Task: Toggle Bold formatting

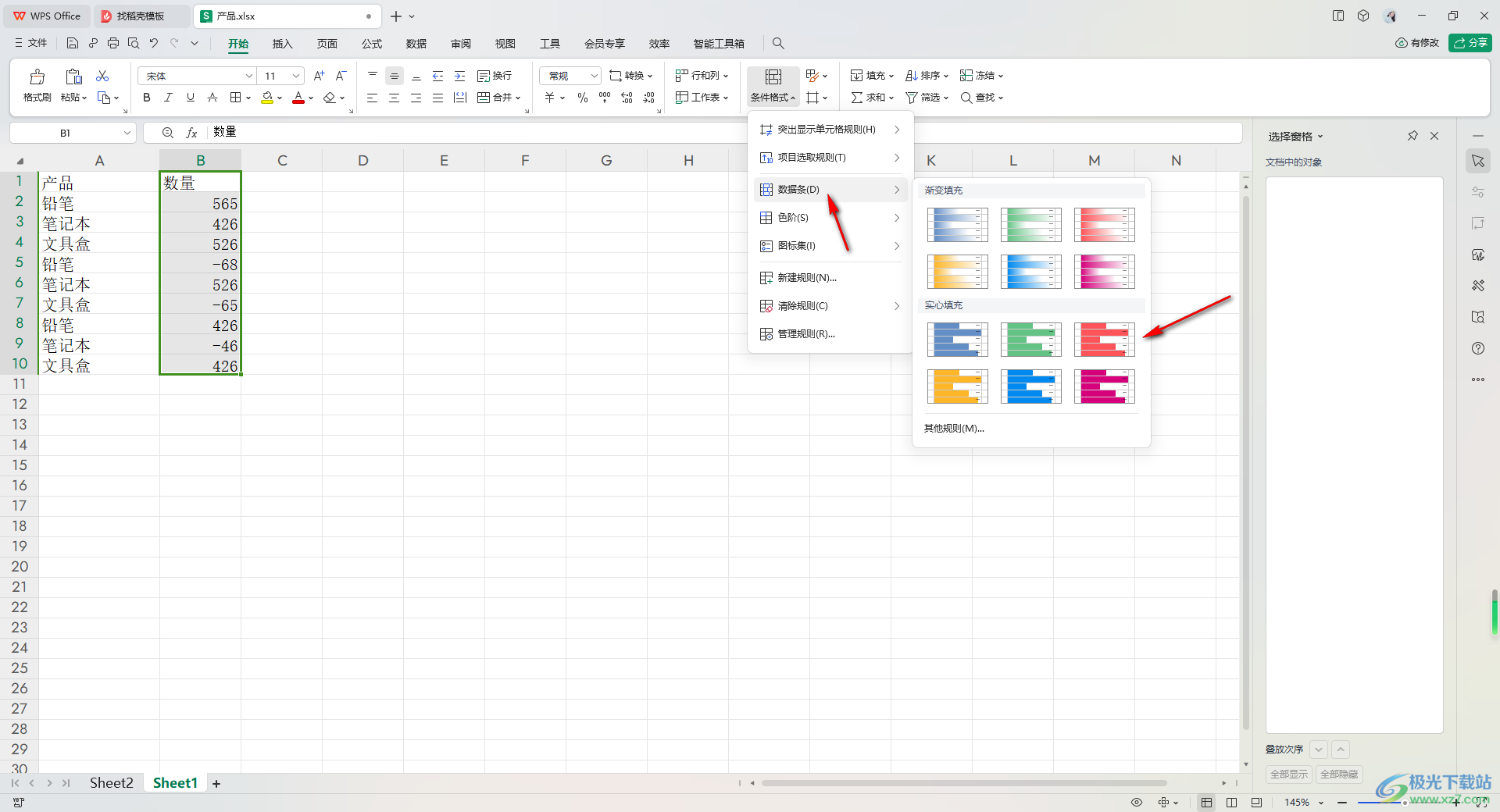Action: (146, 98)
